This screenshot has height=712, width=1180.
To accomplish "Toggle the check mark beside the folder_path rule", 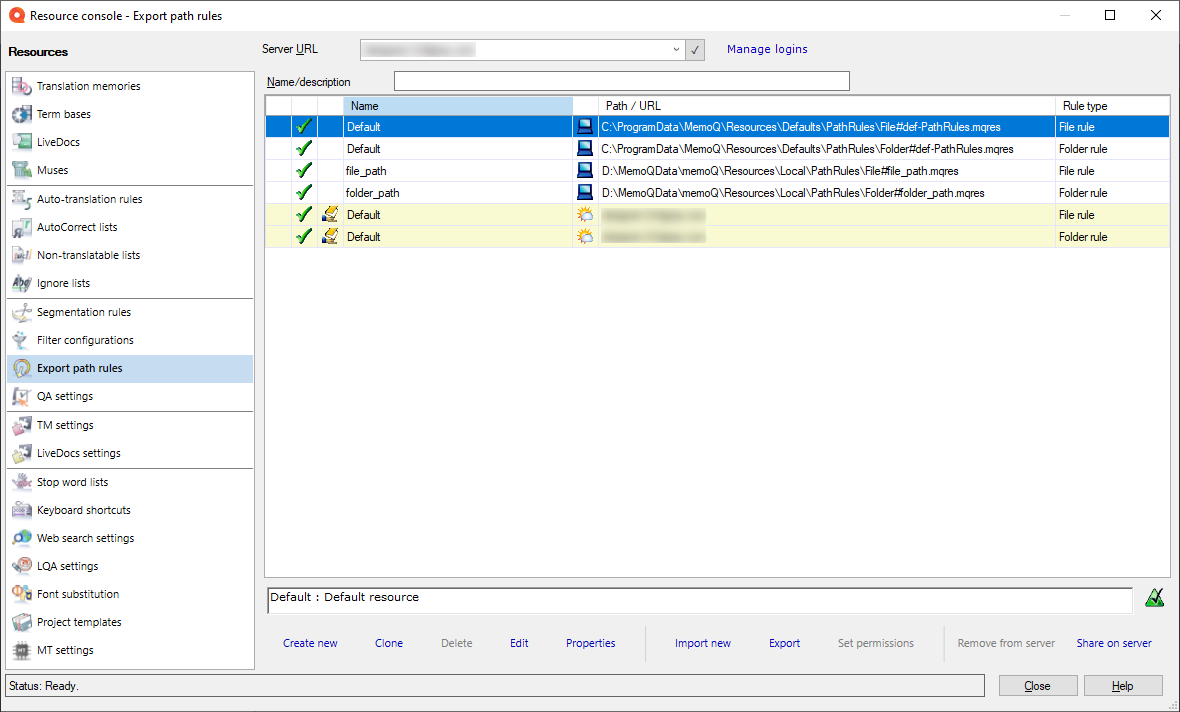I will pyautogui.click(x=304, y=192).
